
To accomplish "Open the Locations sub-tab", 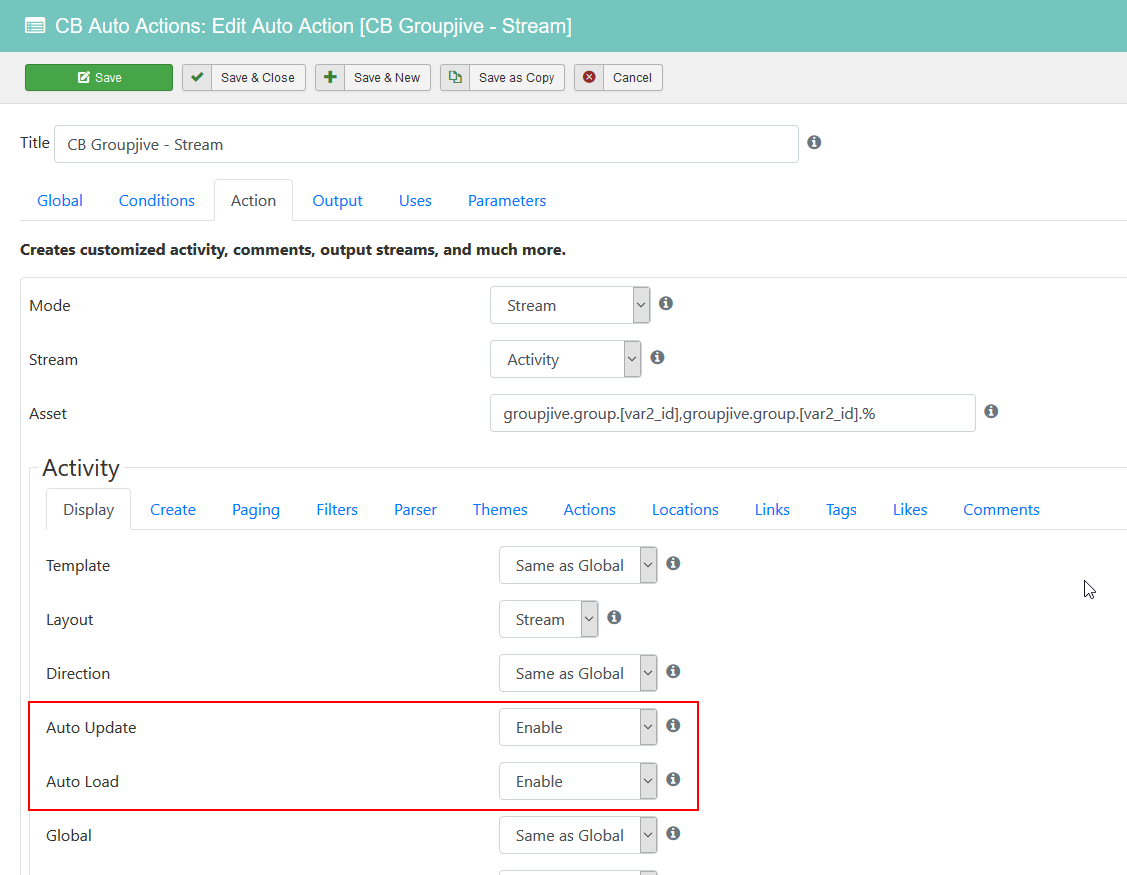I will click(685, 510).
